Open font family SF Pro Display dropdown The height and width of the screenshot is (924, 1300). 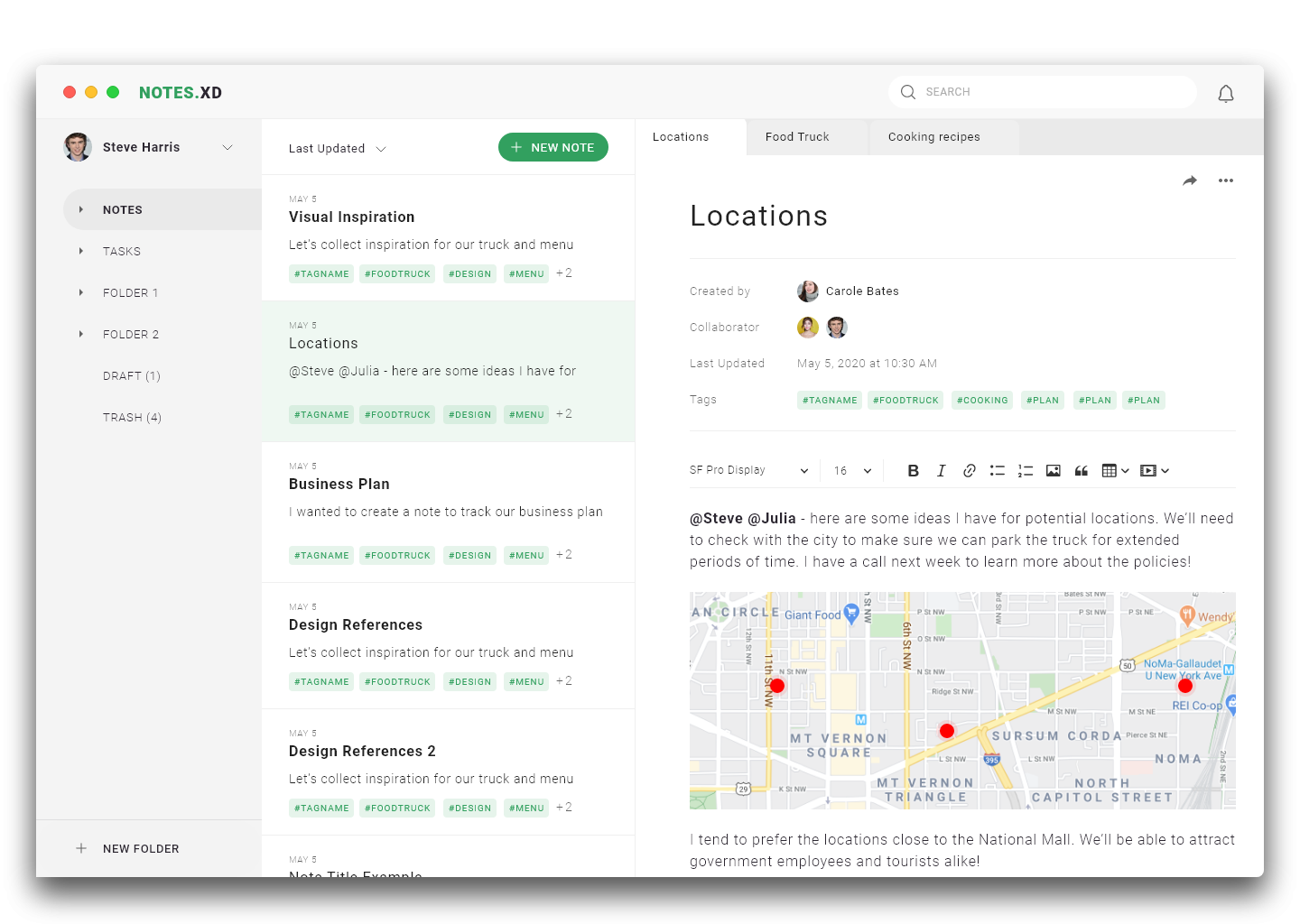(x=749, y=470)
